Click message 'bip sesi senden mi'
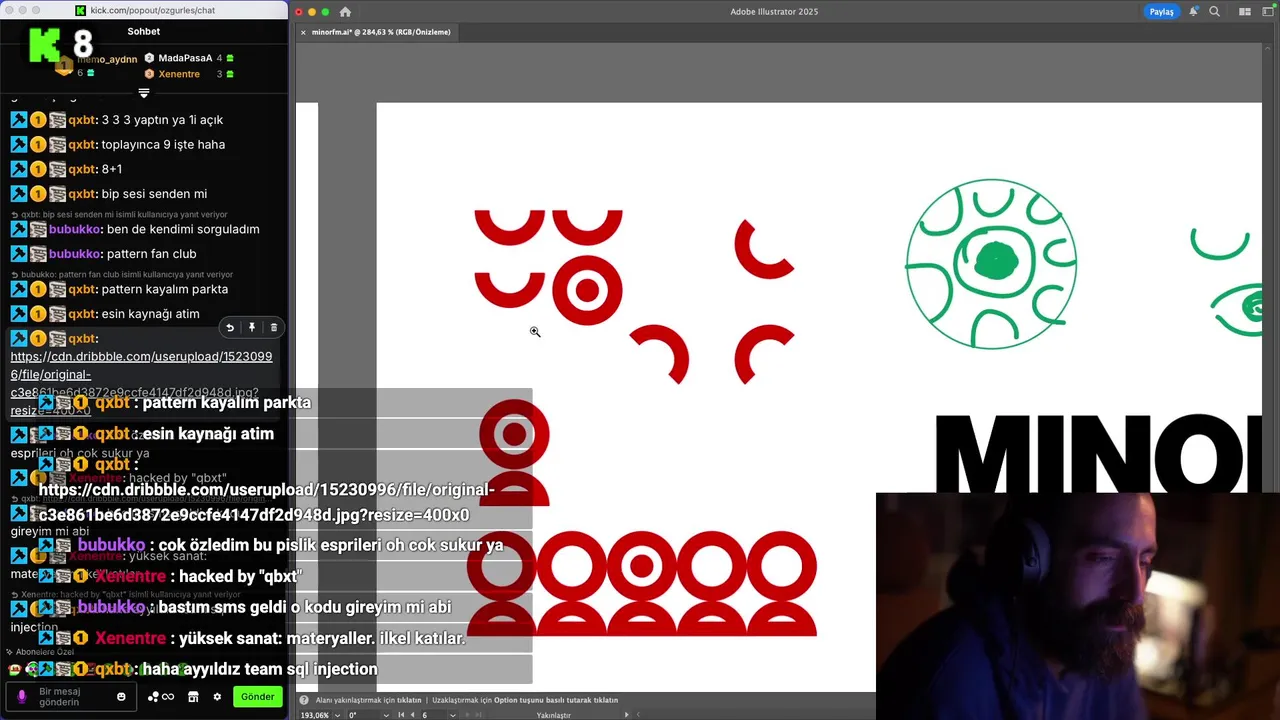The height and width of the screenshot is (720, 1280). pyautogui.click(x=154, y=194)
